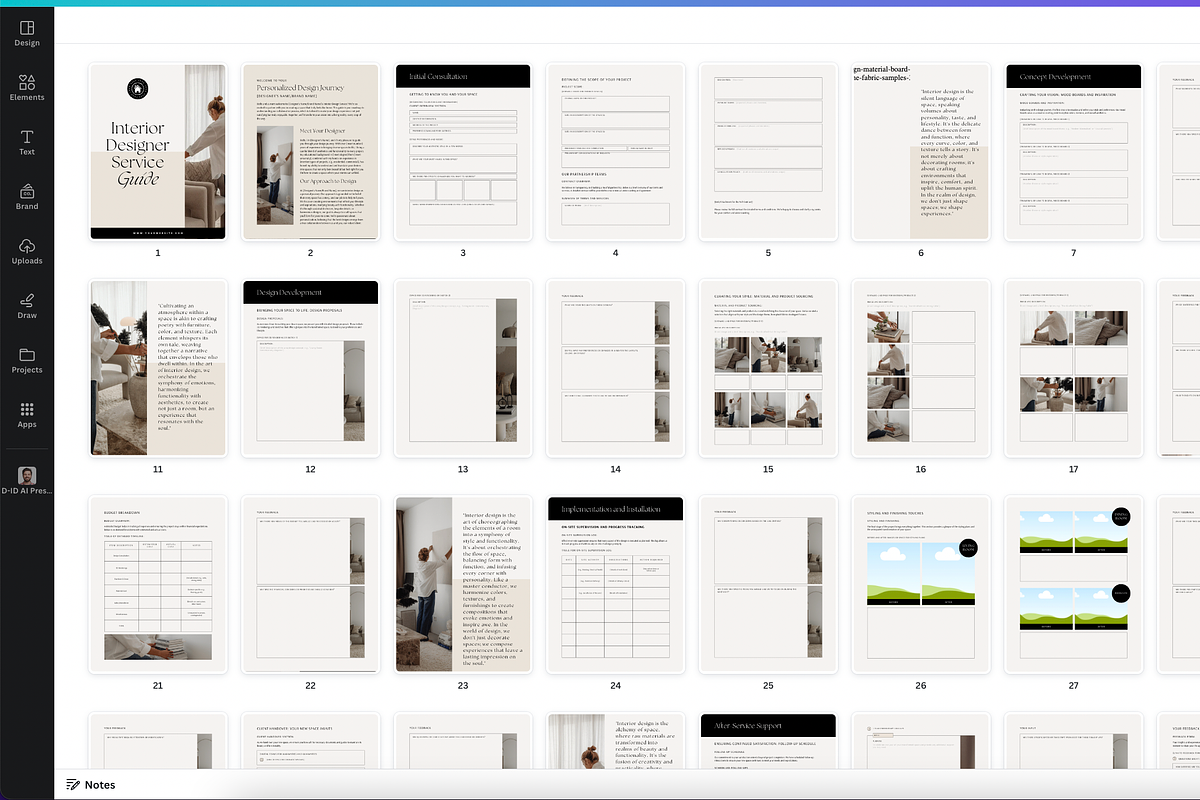This screenshot has width=1200, height=800.
Task: Select page 11 quote with photo thumbnail
Action: click(158, 368)
